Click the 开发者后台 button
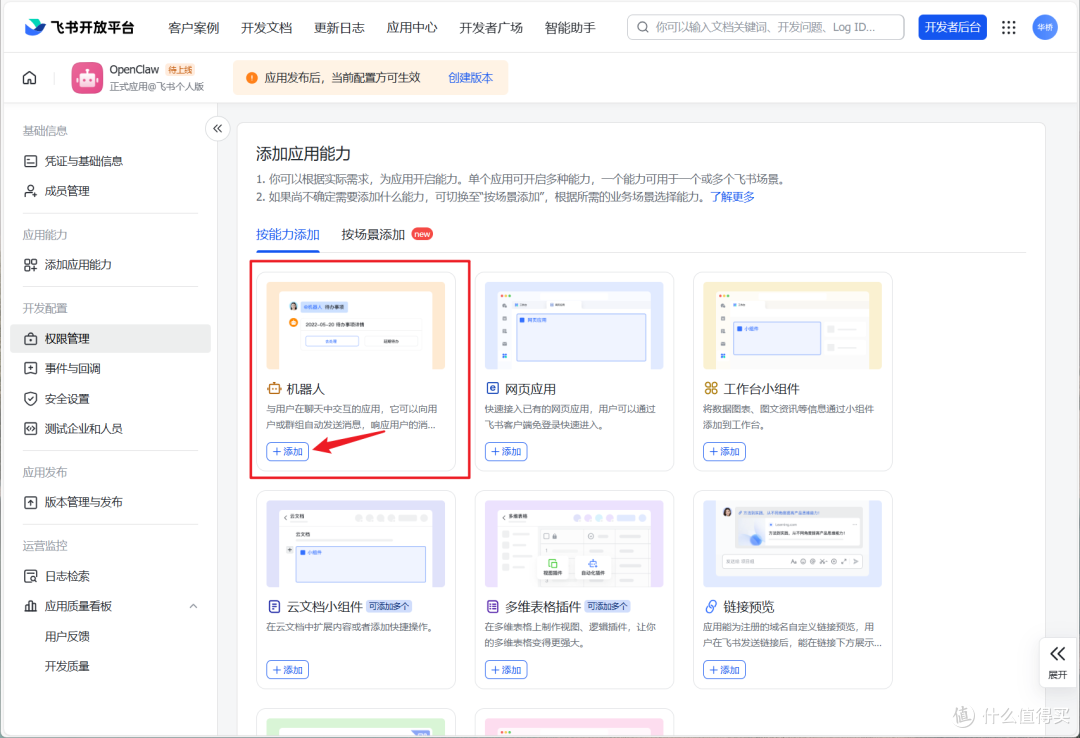Viewport: 1080px width, 738px height. (953, 28)
